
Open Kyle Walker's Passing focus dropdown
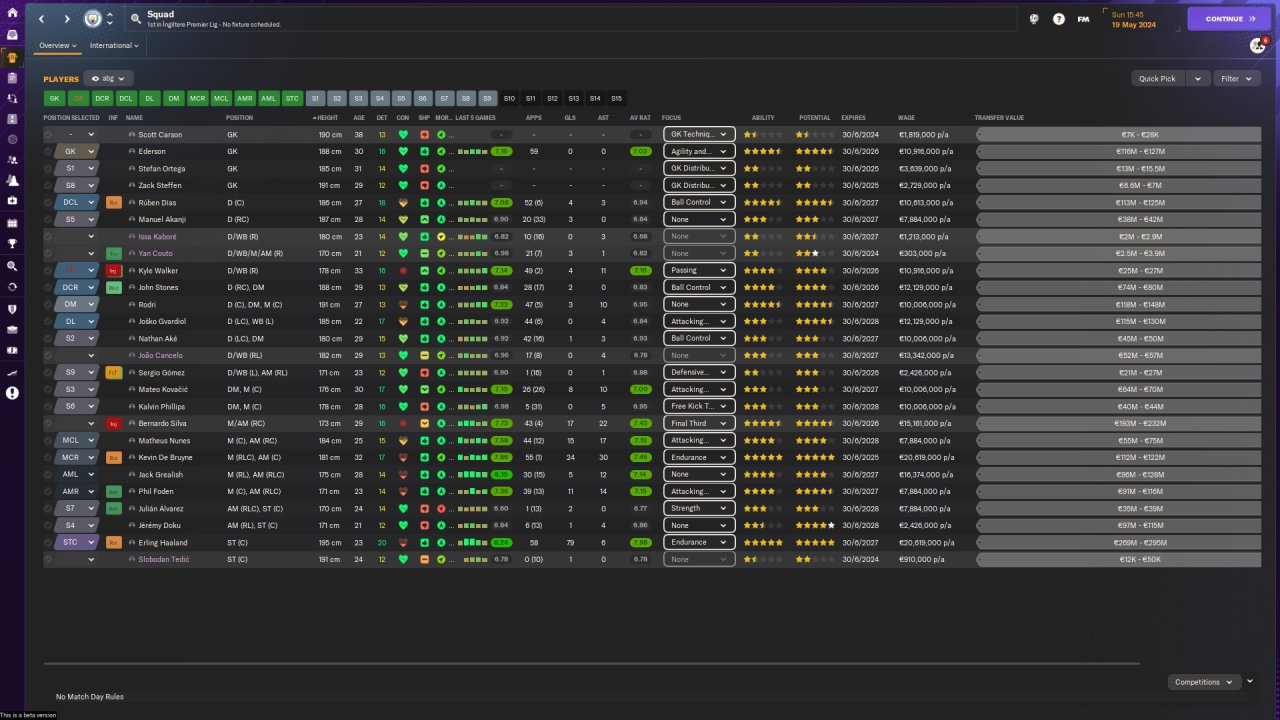click(699, 271)
